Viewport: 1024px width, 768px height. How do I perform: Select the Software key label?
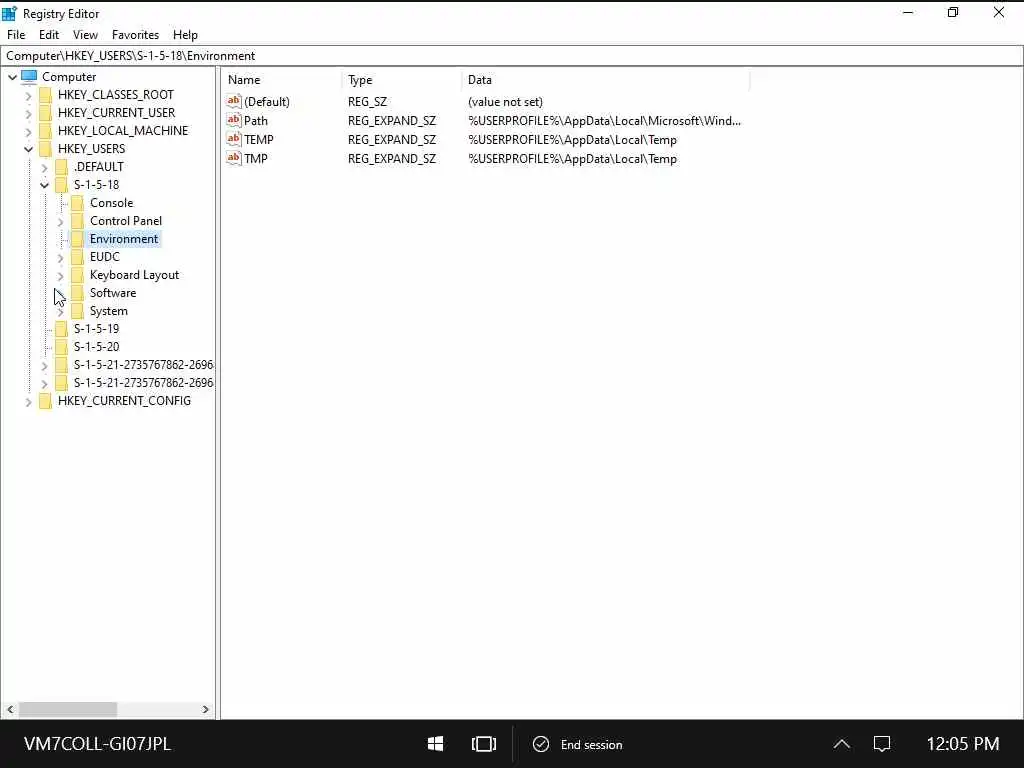click(x=113, y=293)
